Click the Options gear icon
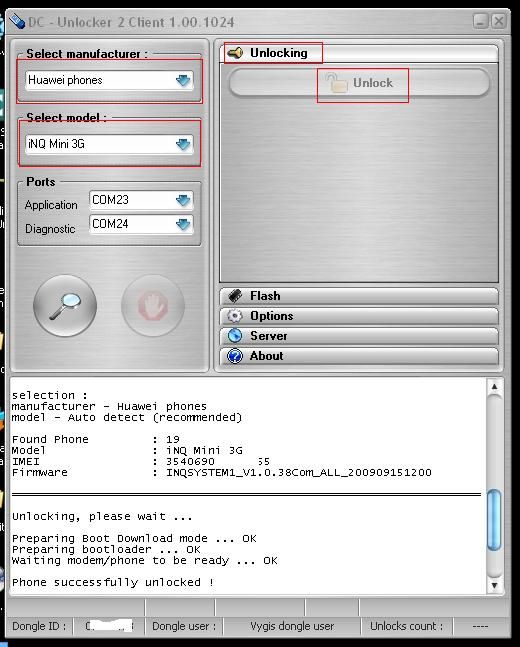 (235, 316)
